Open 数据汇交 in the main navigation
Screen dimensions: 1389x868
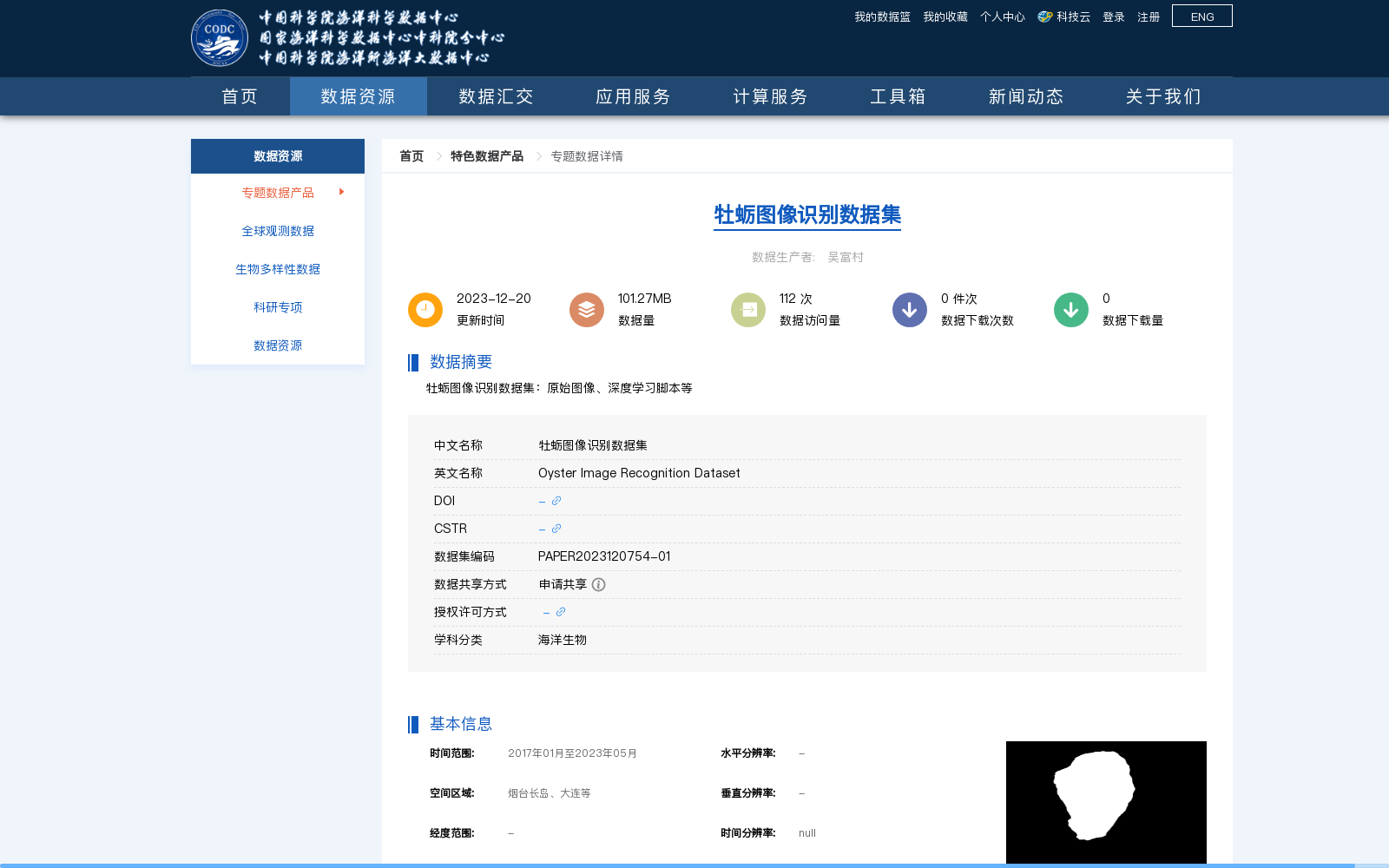(x=496, y=96)
